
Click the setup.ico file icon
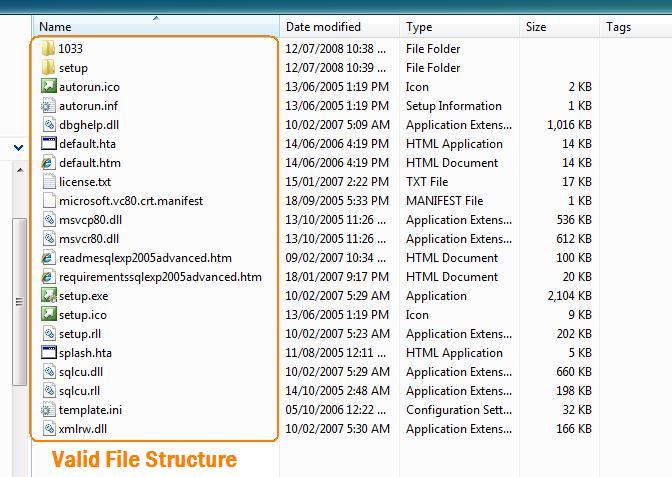tap(48, 314)
